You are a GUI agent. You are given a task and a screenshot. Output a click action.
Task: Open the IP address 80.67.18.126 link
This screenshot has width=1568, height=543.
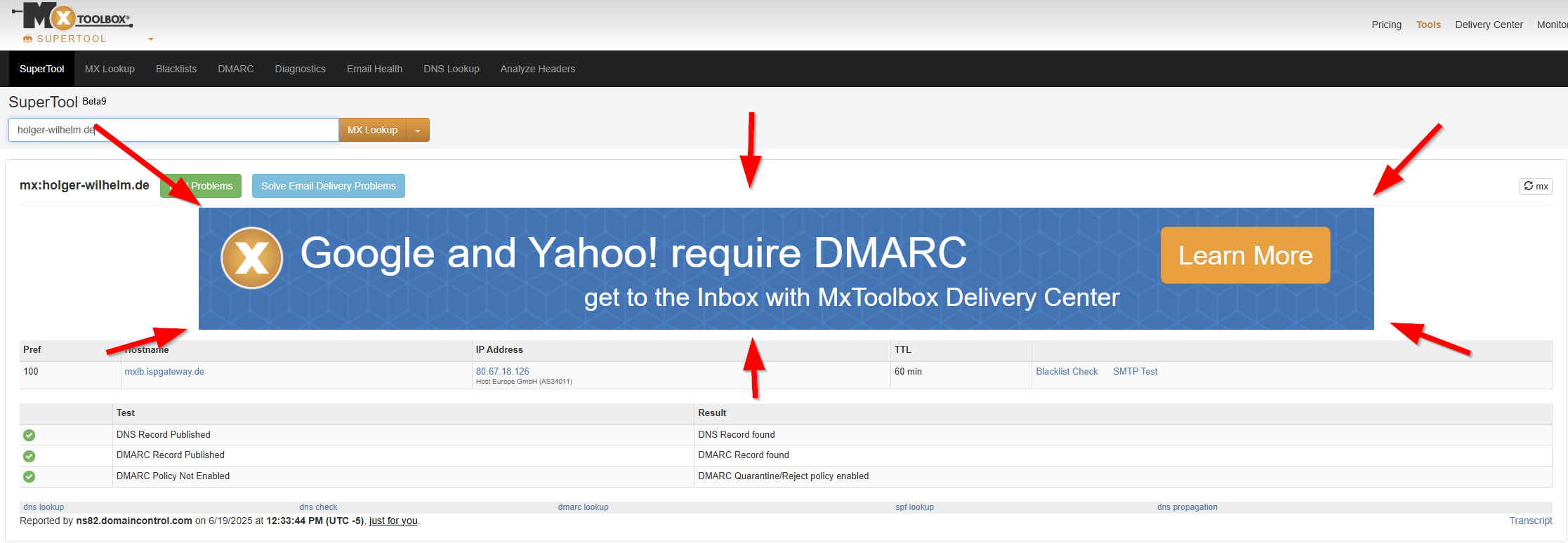pos(503,372)
